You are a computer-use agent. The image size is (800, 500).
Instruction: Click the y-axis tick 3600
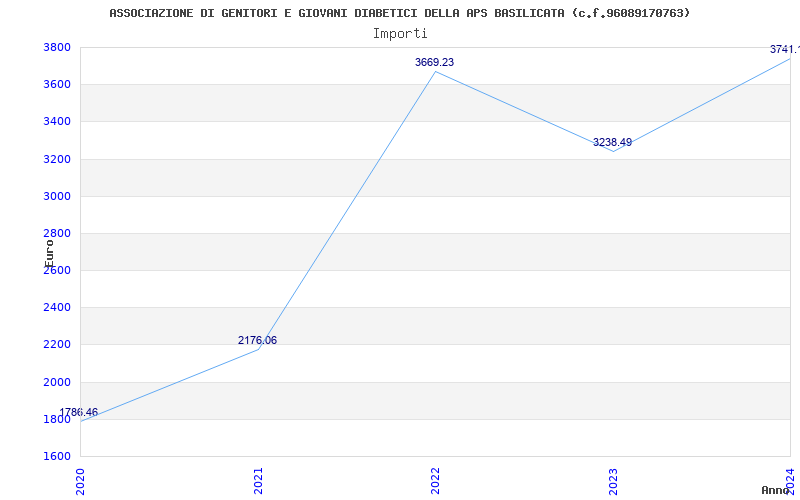click(x=55, y=84)
